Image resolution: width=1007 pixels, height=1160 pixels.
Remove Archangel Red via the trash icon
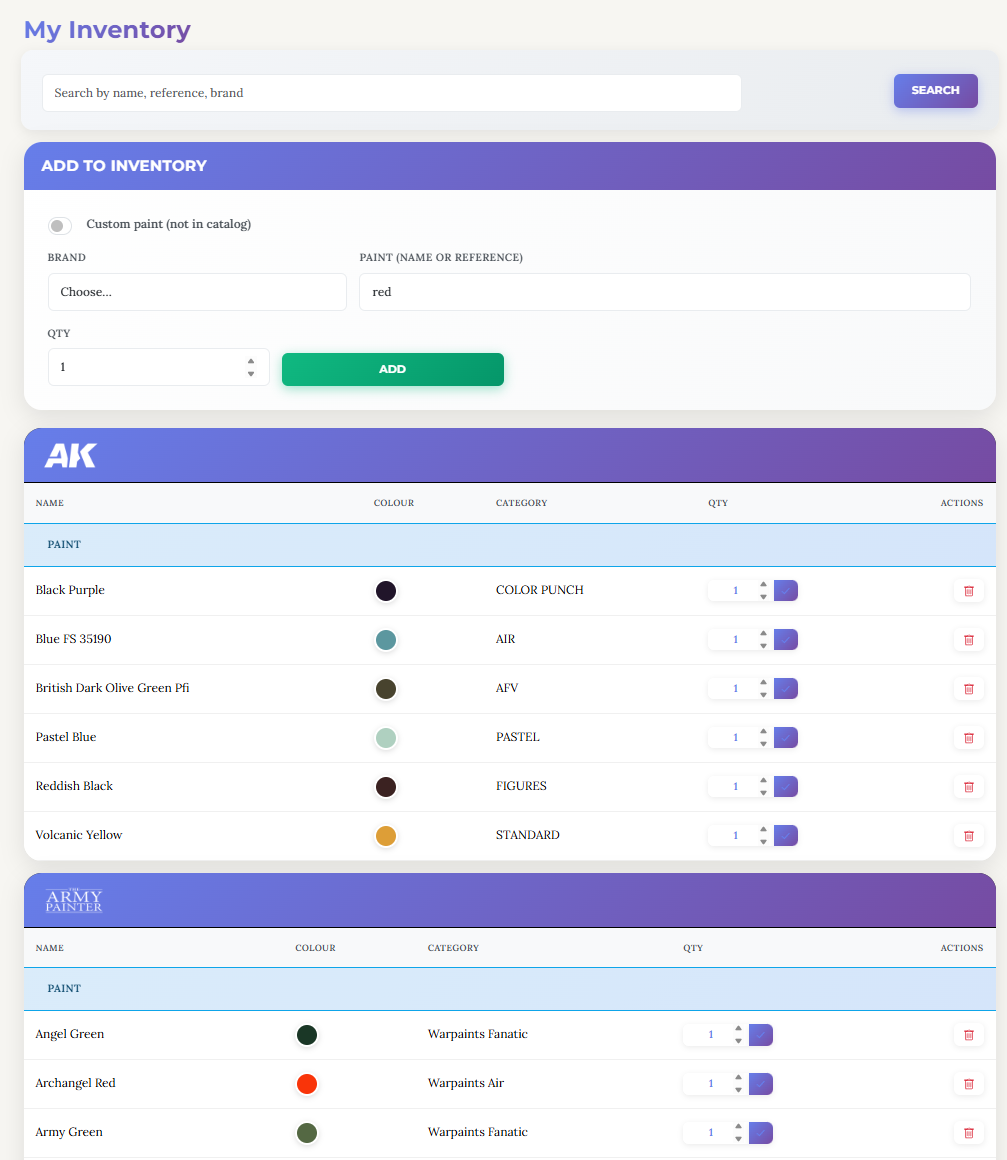(x=968, y=1083)
